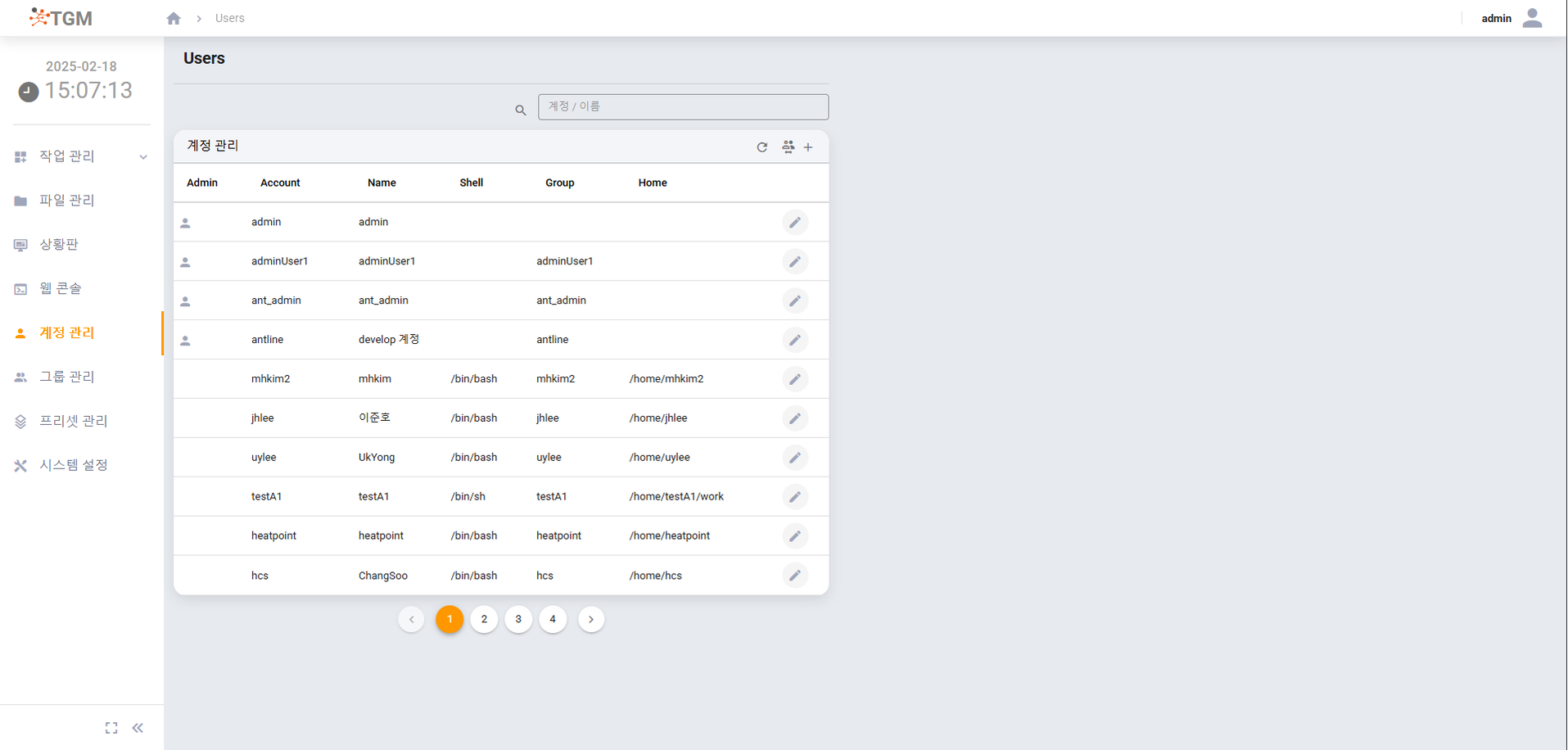Expand the 작업 관리 menu chevron

pyautogui.click(x=143, y=157)
